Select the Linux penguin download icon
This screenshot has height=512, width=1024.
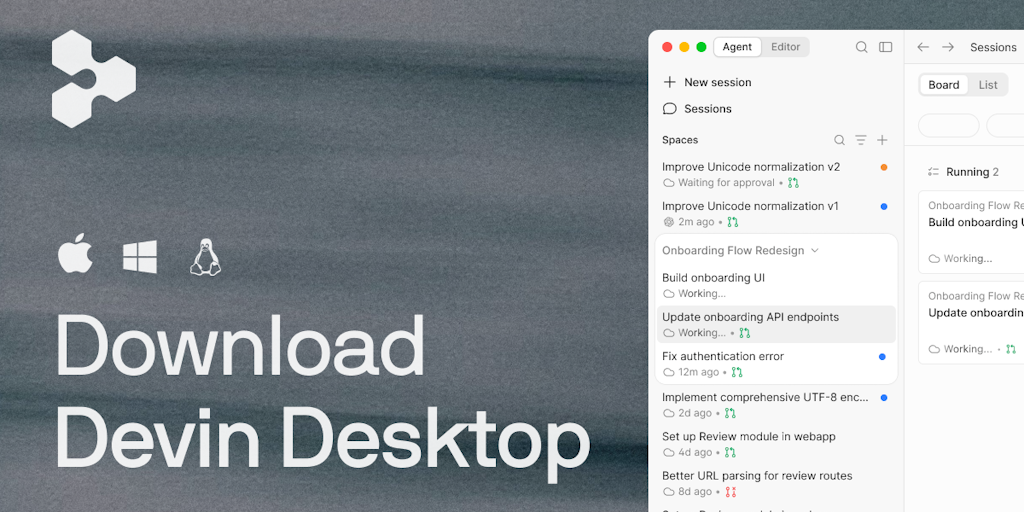pyautogui.click(x=205, y=256)
